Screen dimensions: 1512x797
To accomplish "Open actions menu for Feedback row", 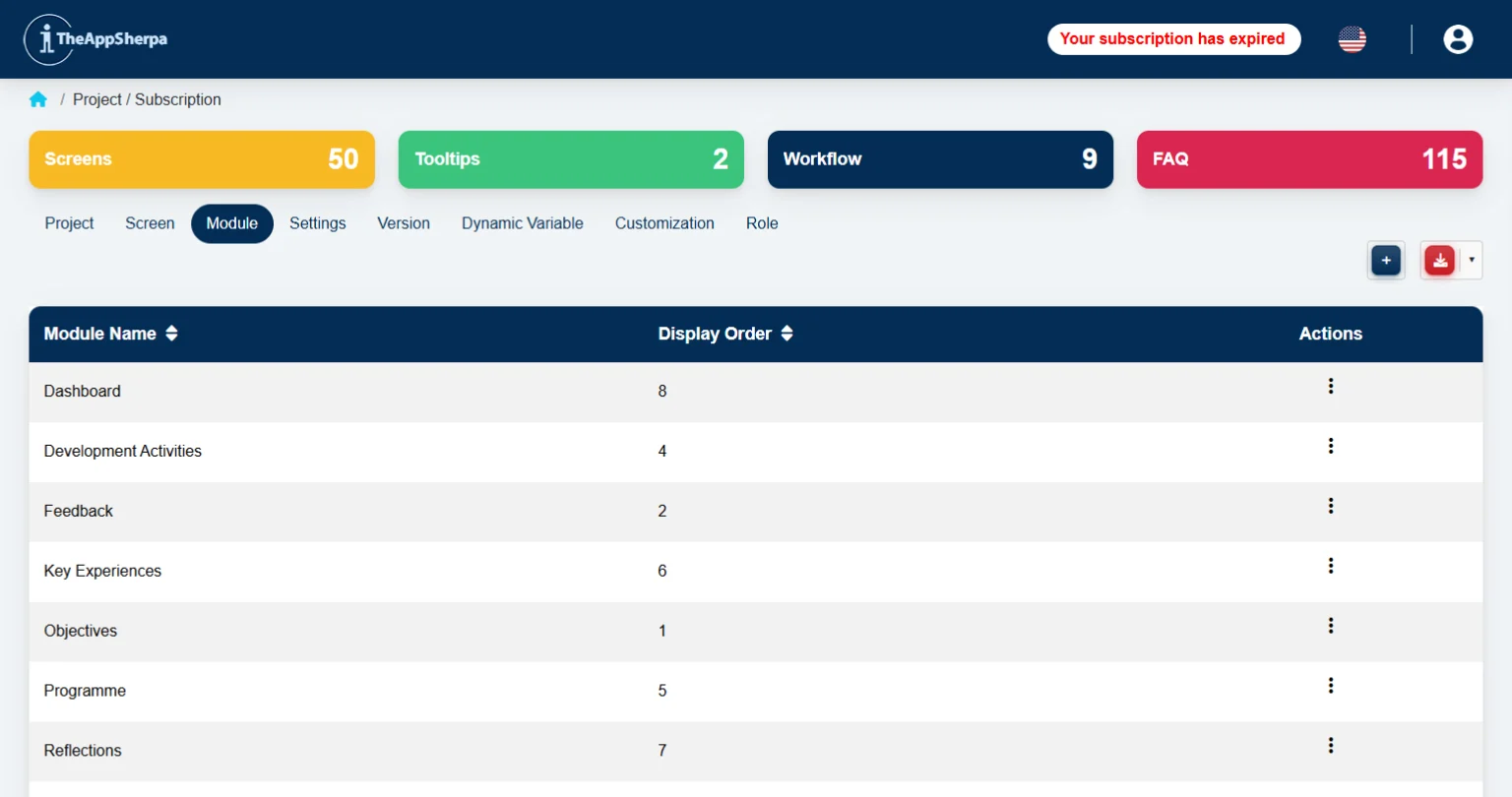I will point(1330,507).
